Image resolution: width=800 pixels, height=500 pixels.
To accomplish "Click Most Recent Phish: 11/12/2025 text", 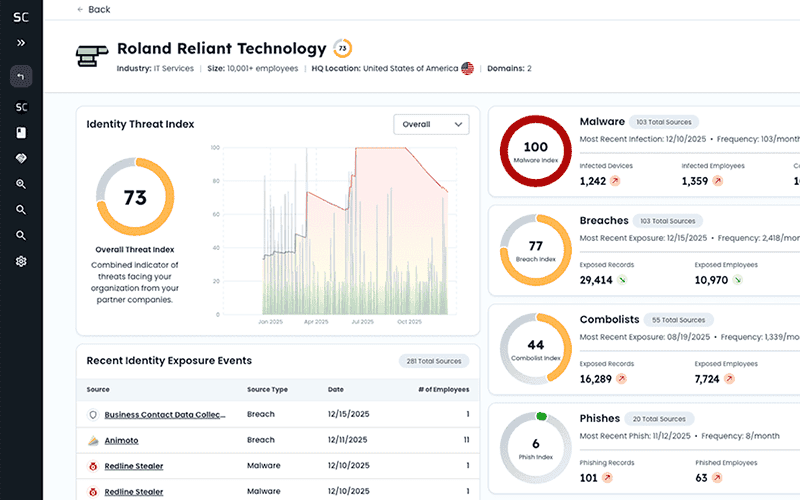I will pyautogui.click(x=635, y=436).
